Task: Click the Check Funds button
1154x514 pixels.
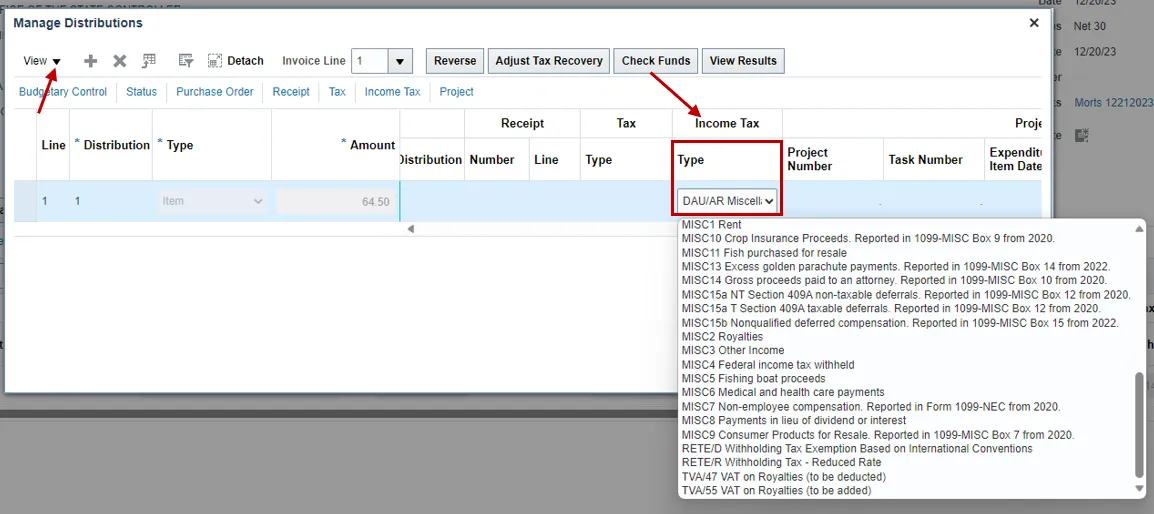Action: [x=656, y=61]
